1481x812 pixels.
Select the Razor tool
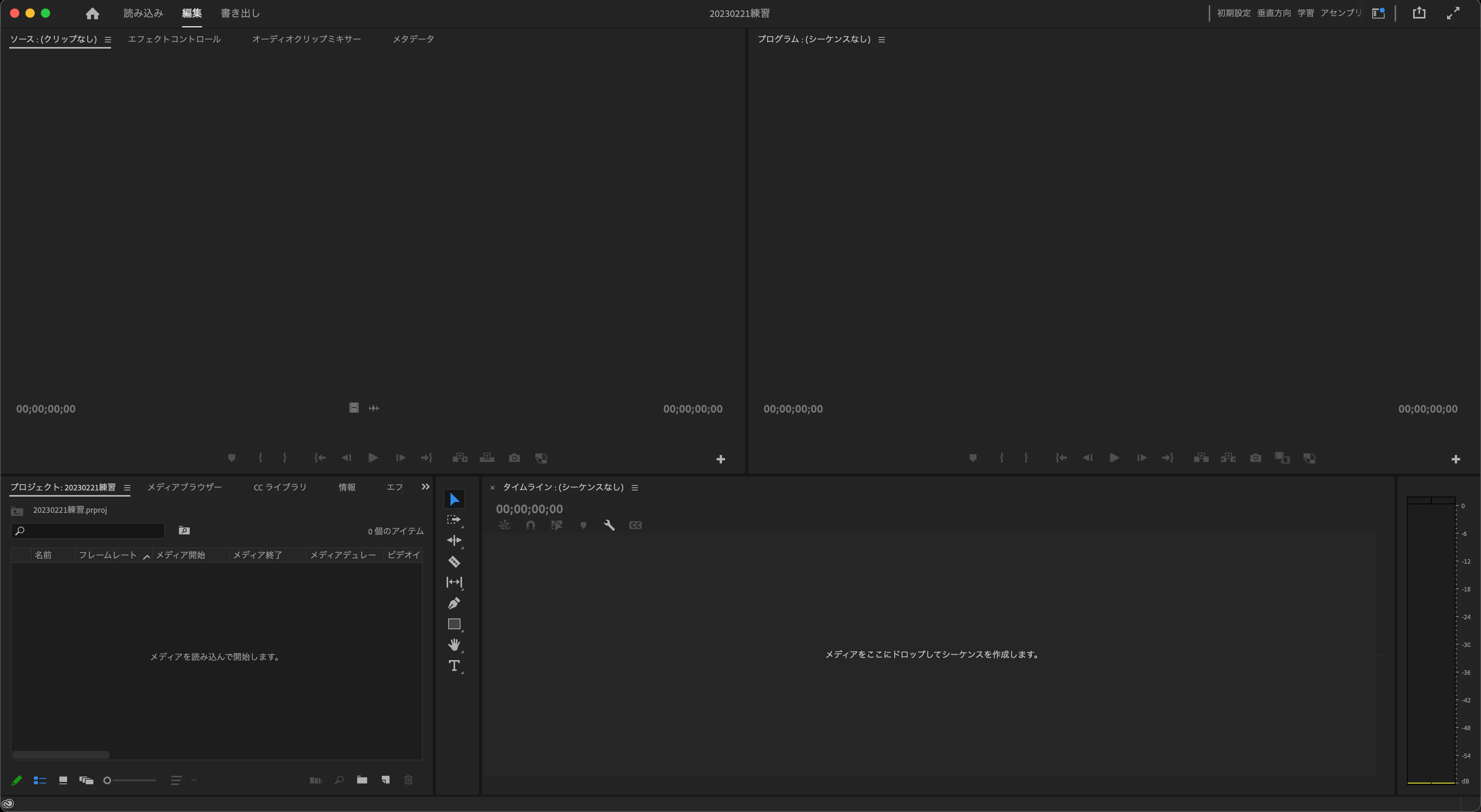tap(454, 561)
